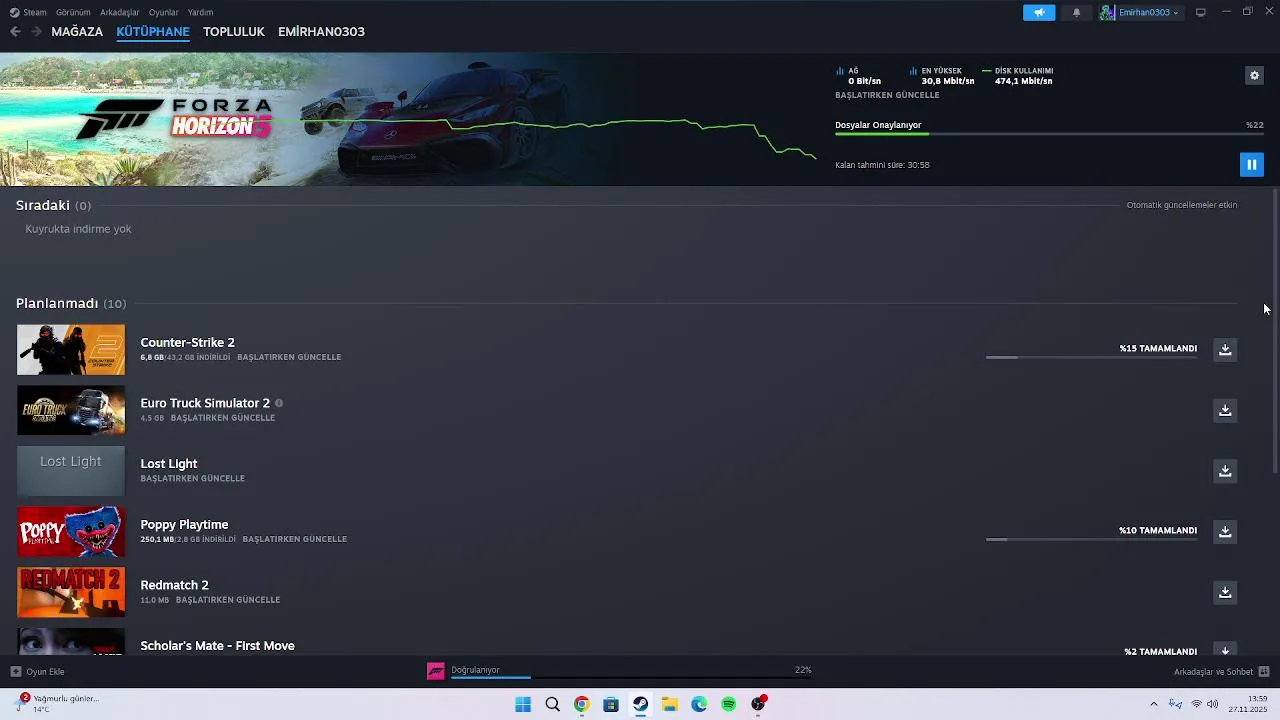Open the notifications bell

click(1076, 12)
